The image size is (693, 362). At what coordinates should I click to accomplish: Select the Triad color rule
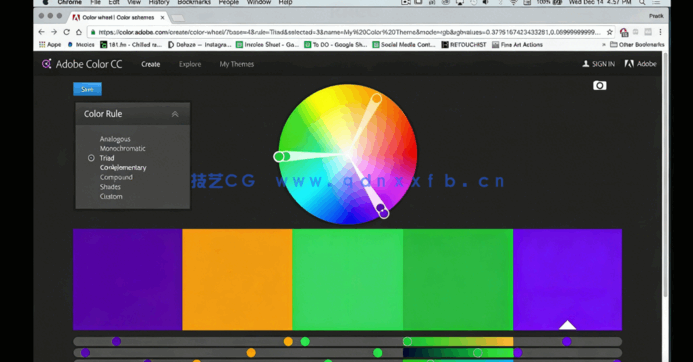(x=107, y=158)
